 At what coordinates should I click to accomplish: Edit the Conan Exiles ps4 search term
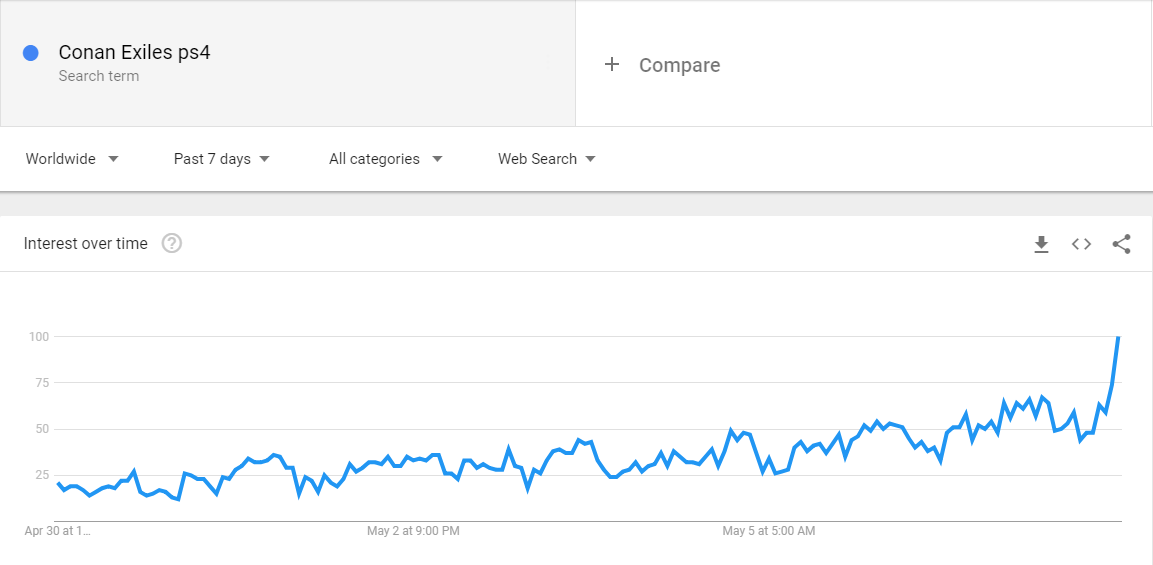coord(135,53)
